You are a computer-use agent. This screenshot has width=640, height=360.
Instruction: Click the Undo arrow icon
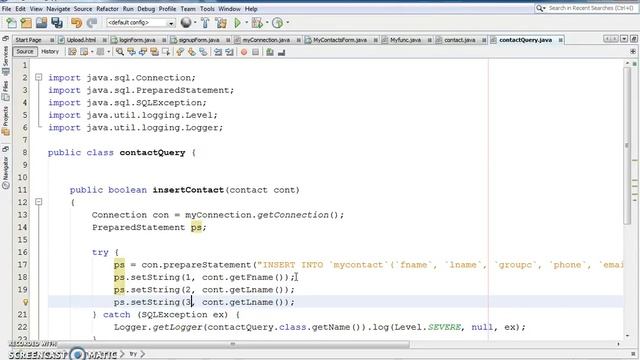point(76,23)
